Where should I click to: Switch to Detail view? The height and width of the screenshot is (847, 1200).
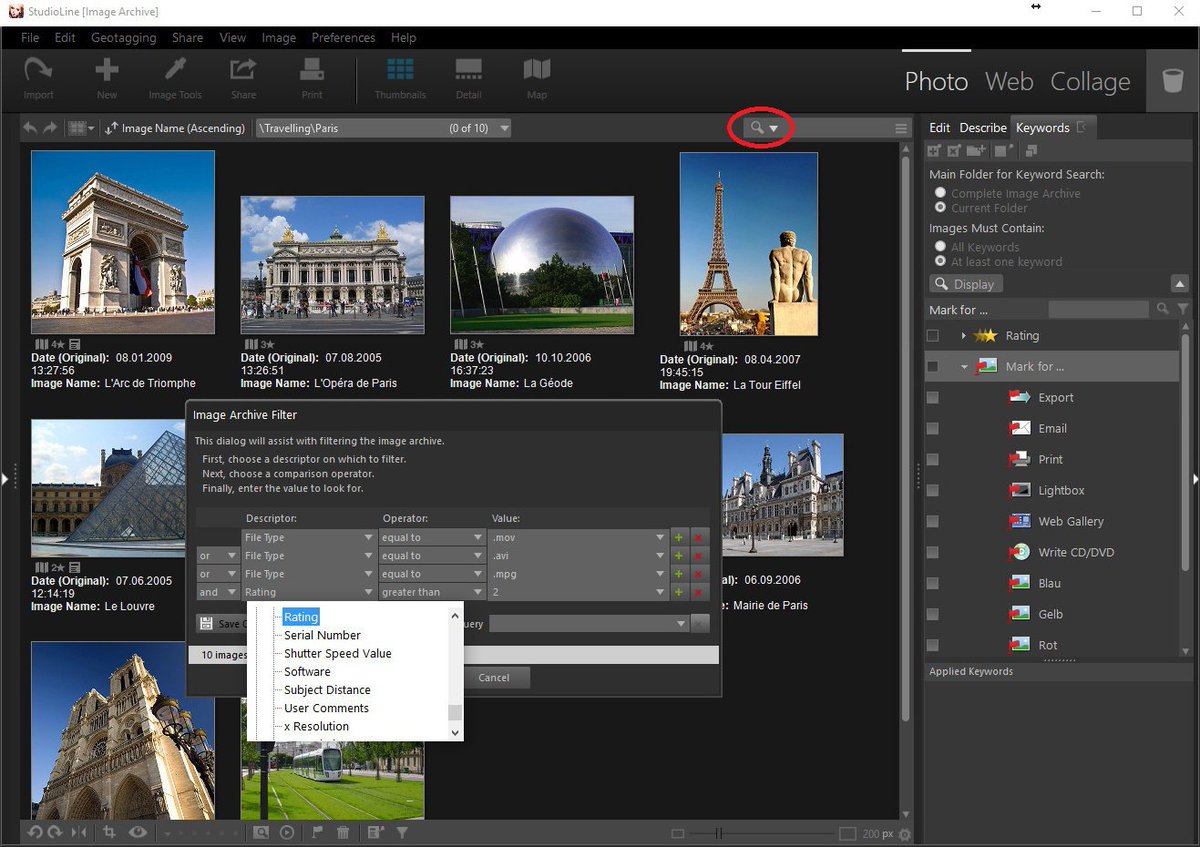[468, 78]
